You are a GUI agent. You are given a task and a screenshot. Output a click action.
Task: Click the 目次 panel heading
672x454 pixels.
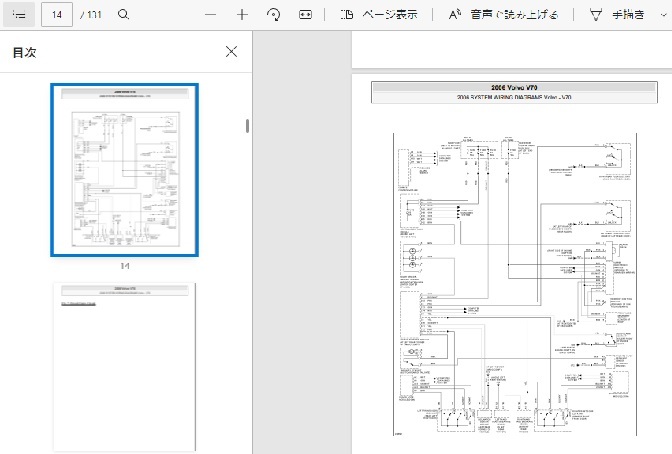[24, 52]
